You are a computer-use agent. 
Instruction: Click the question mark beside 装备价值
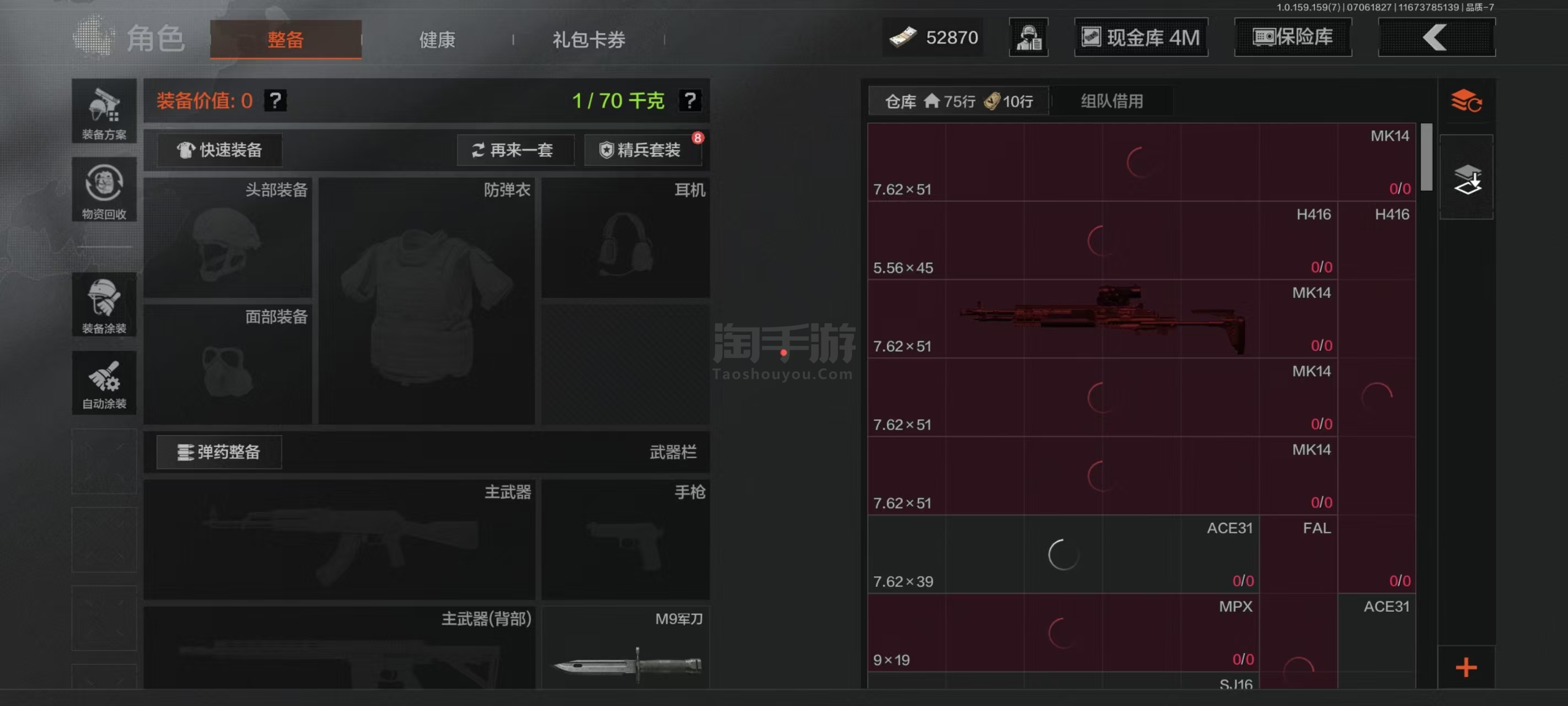point(275,100)
